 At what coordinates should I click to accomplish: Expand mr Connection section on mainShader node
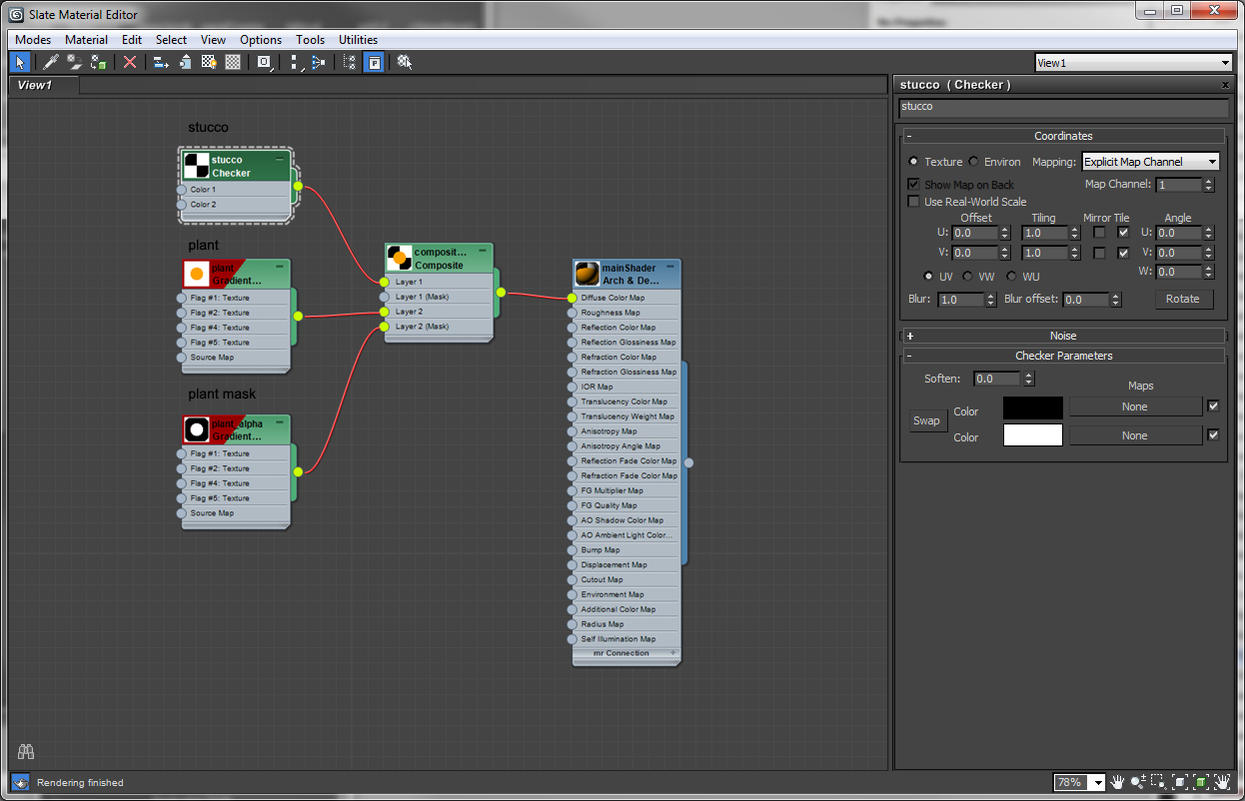click(x=672, y=653)
